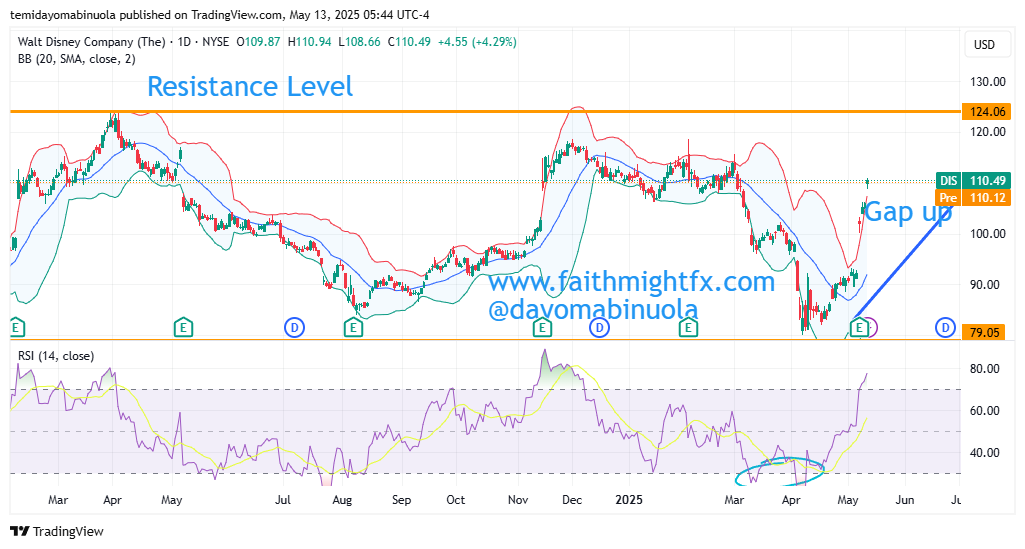Click the orange 124.06 resistance price label
Viewport: 1025px width, 549px height.
click(986, 112)
